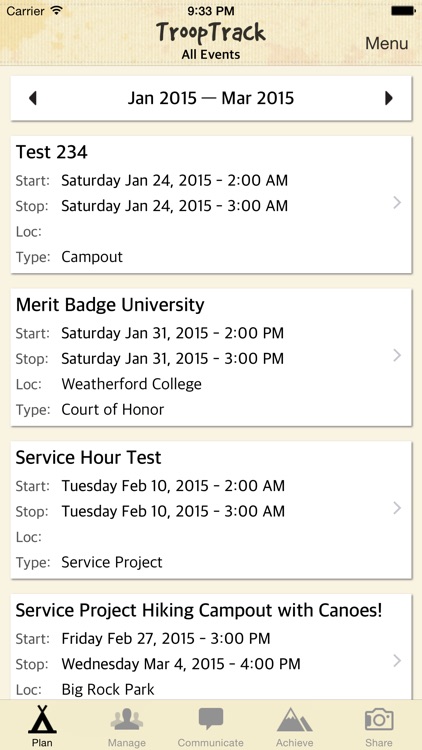Viewport: 422px width, 750px height.
Task: Expand Service Hour Test chevron
Action: pos(397,508)
